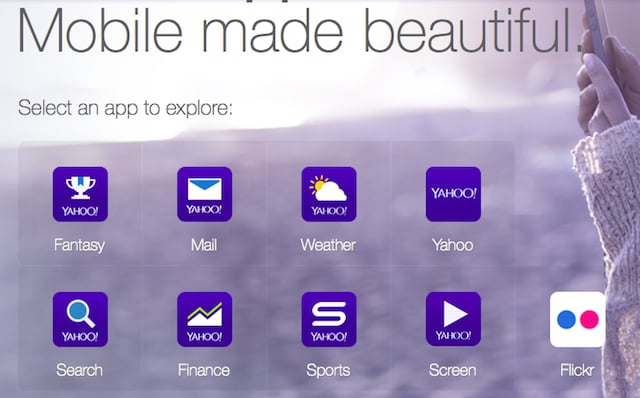The width and height of the screenshot is (640, 398).
Task: Click the "Yahoo" app label
Action: 453,245
